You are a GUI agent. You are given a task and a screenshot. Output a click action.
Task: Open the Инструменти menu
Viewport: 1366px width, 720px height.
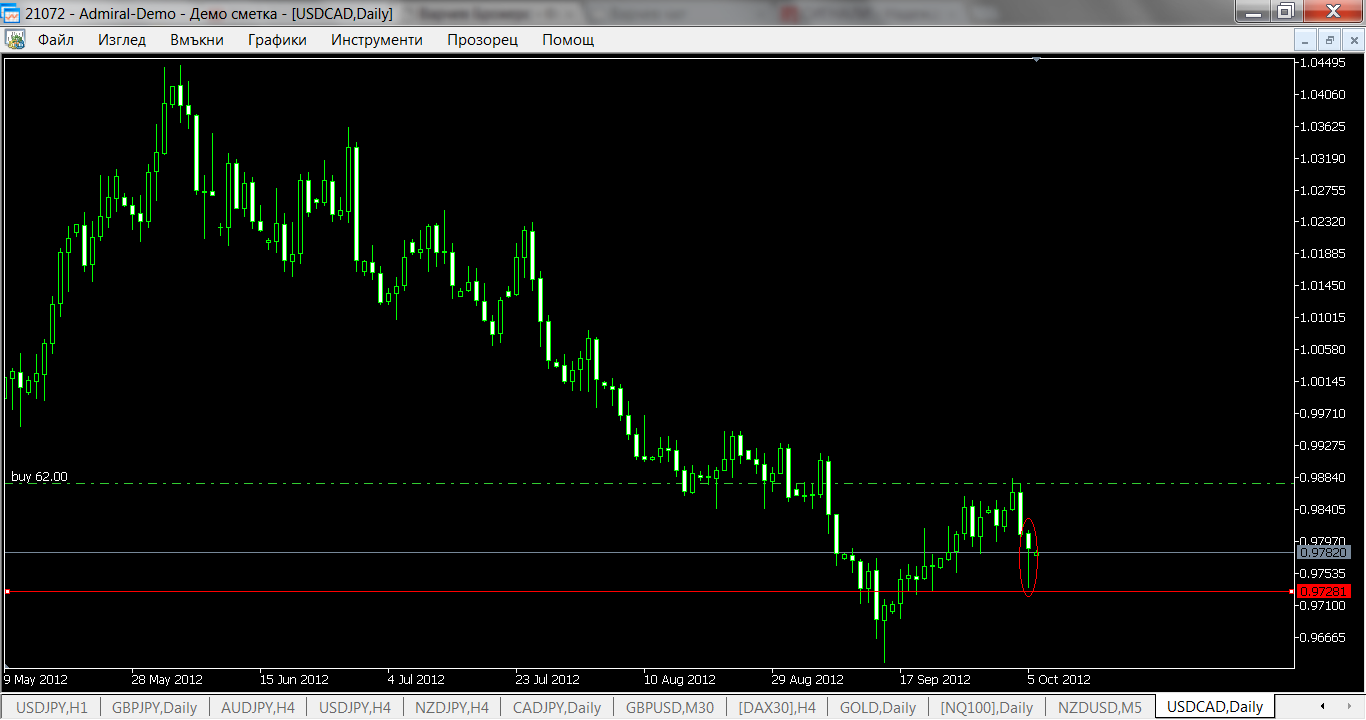point(377,40)
